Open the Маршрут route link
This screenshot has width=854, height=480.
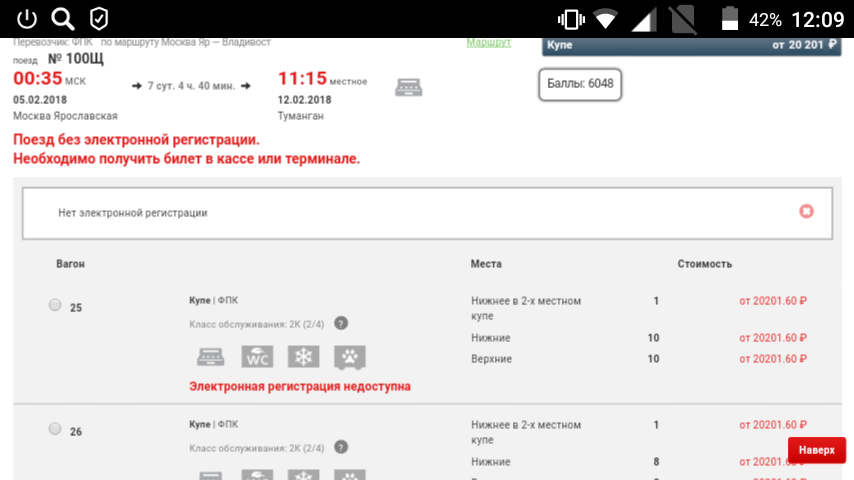(x=488, y=42)
